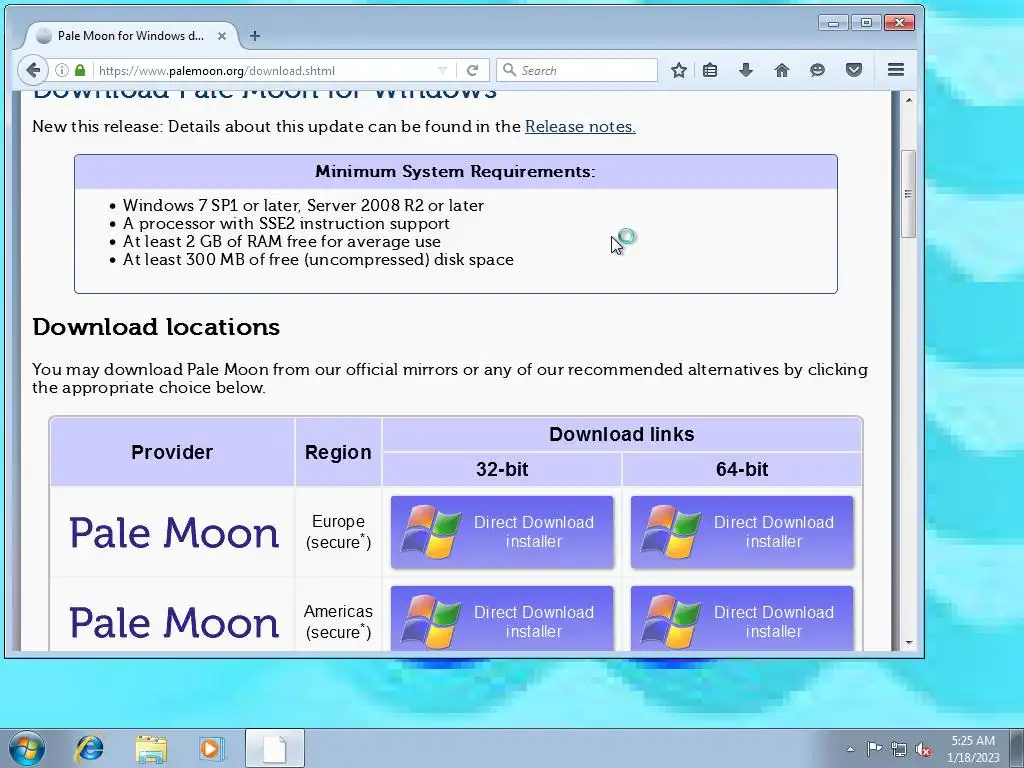
Task: Click the Minimum System Requirements heading
Action: (455, 172)
